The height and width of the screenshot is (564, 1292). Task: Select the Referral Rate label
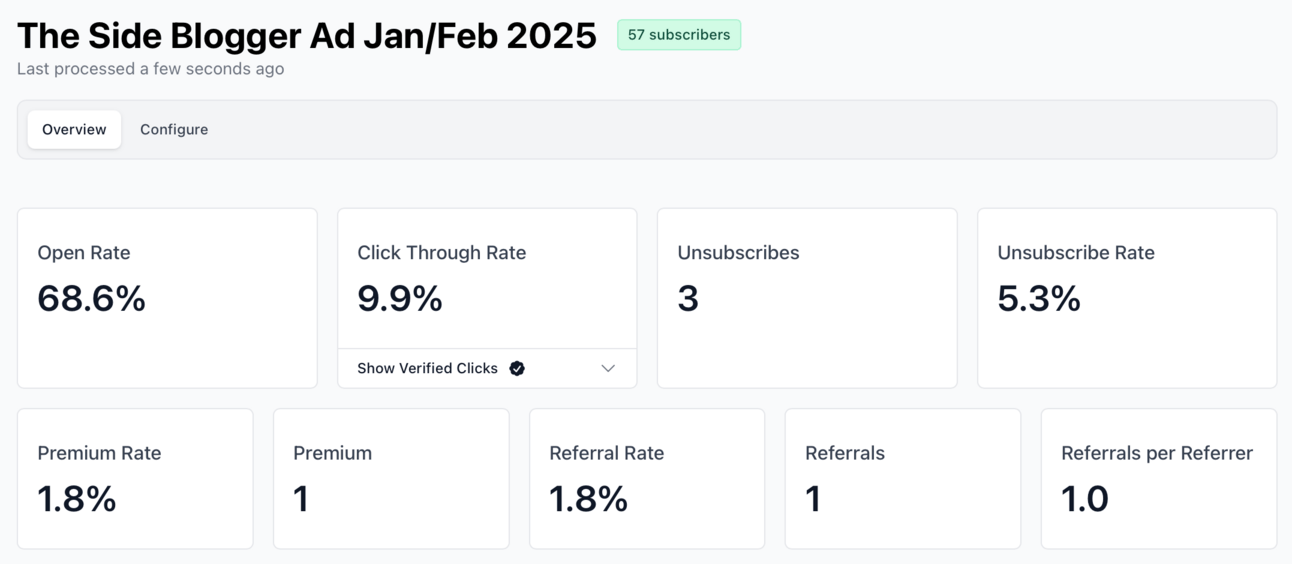(606, 453)
